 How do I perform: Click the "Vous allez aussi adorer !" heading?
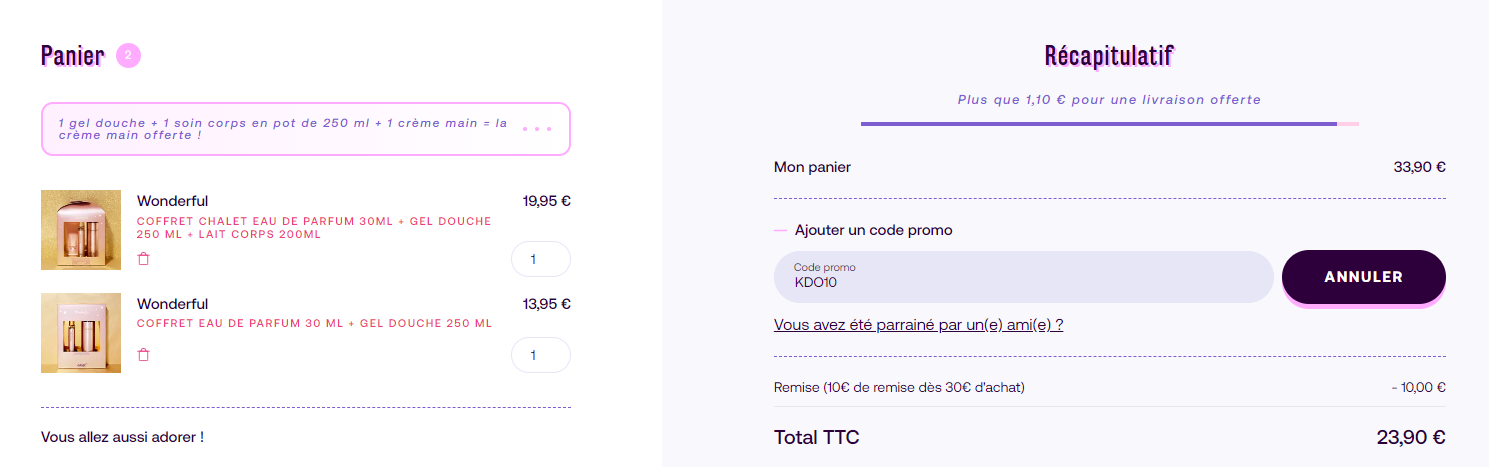click(x=122, y=437)
